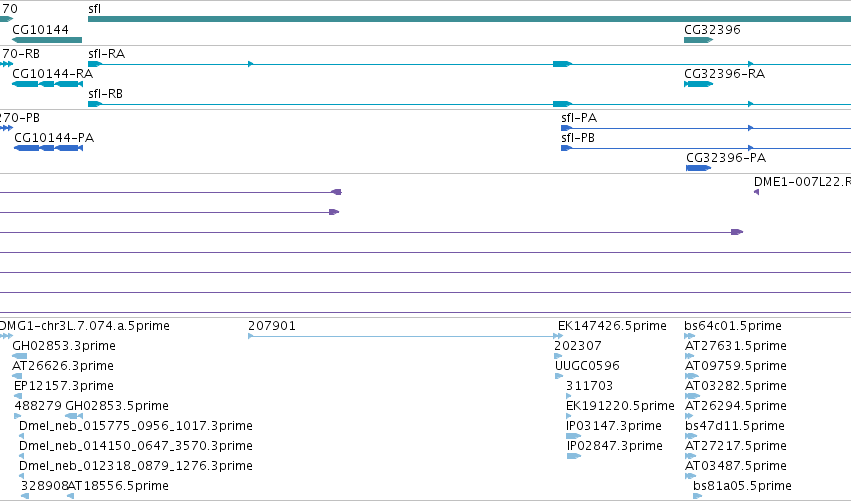Click the sfl-PB protein label
The height and width of the screenshot is (501, 851).
tap(578, 138)
